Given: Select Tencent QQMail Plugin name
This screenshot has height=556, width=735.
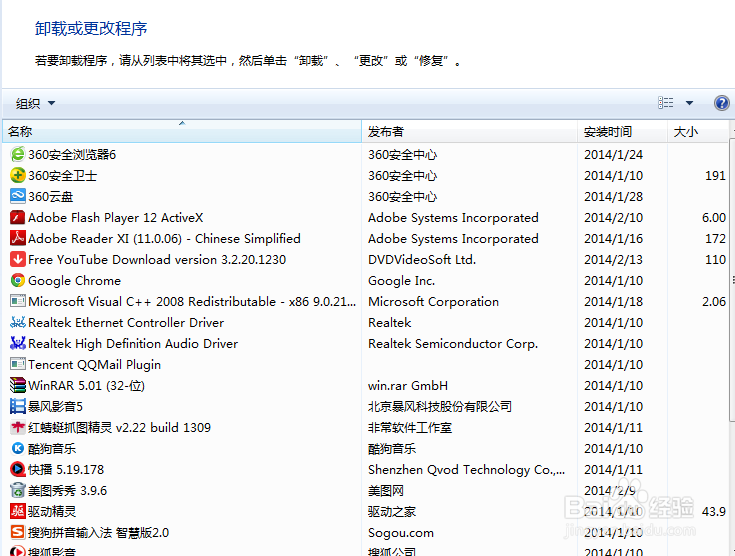Looking at the screenshot, I should coord(94,365).
